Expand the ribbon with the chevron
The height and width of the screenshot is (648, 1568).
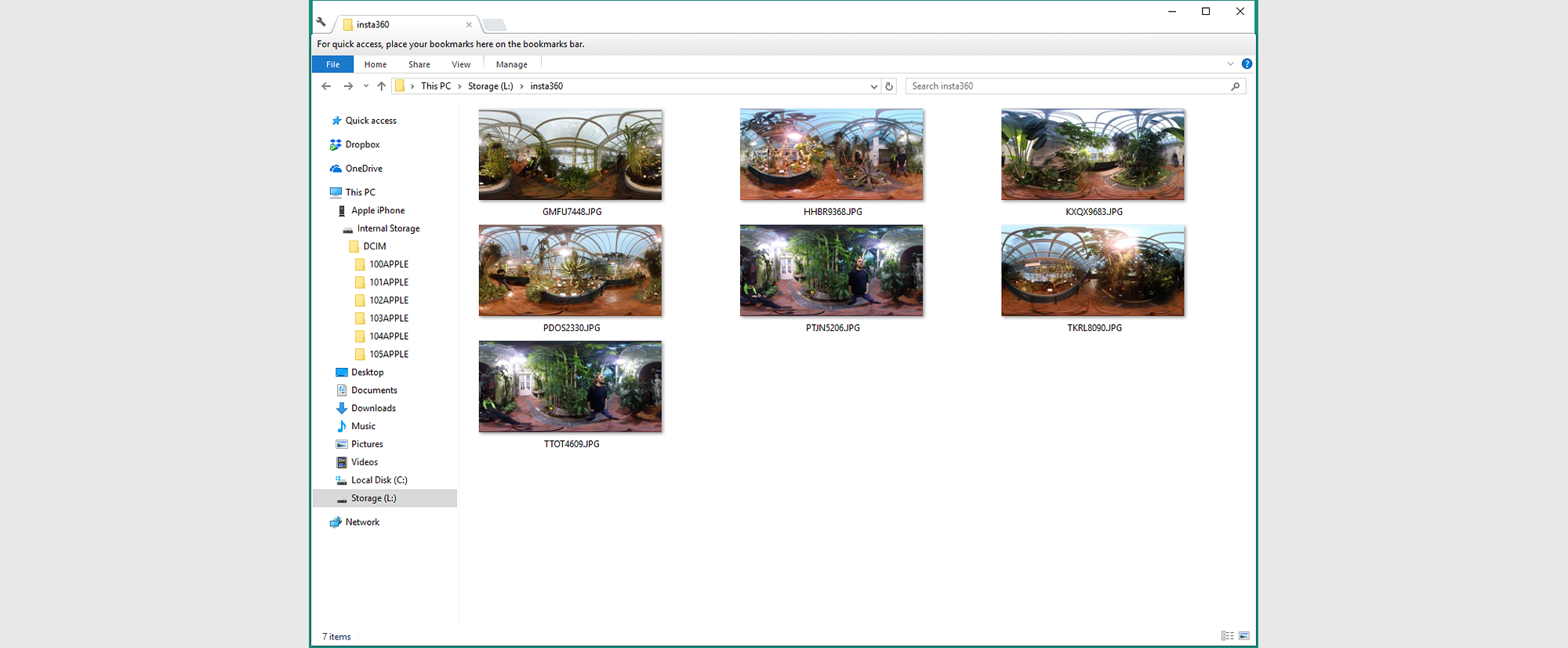click(x=1230, y=64)
